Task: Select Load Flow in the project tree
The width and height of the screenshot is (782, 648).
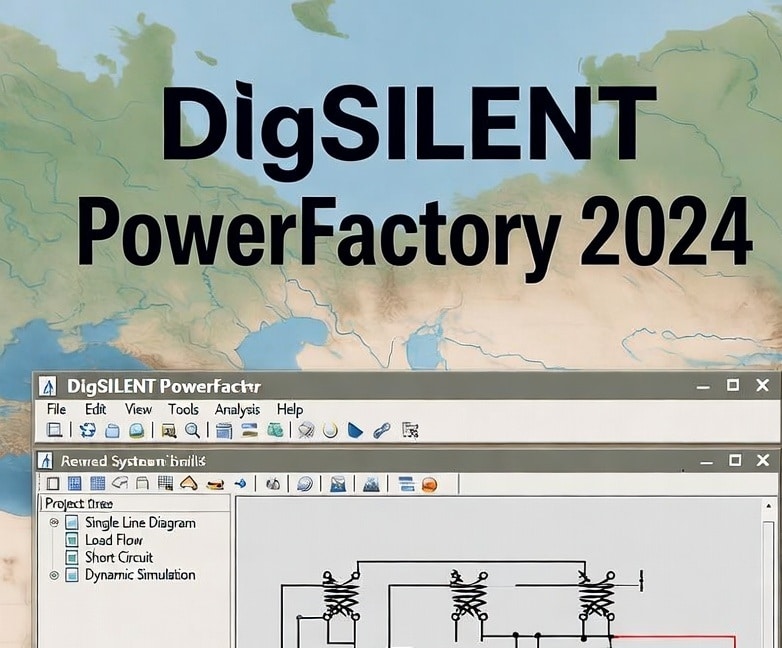Action: point(113,540)
